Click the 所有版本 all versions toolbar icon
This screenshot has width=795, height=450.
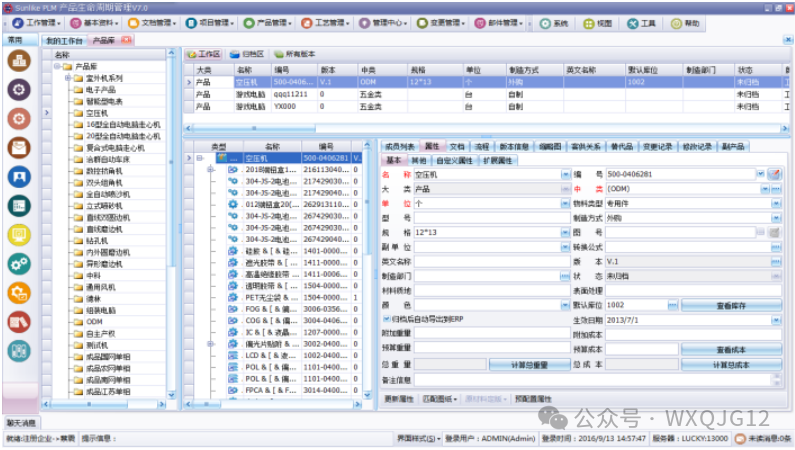(x=279, y=54)
